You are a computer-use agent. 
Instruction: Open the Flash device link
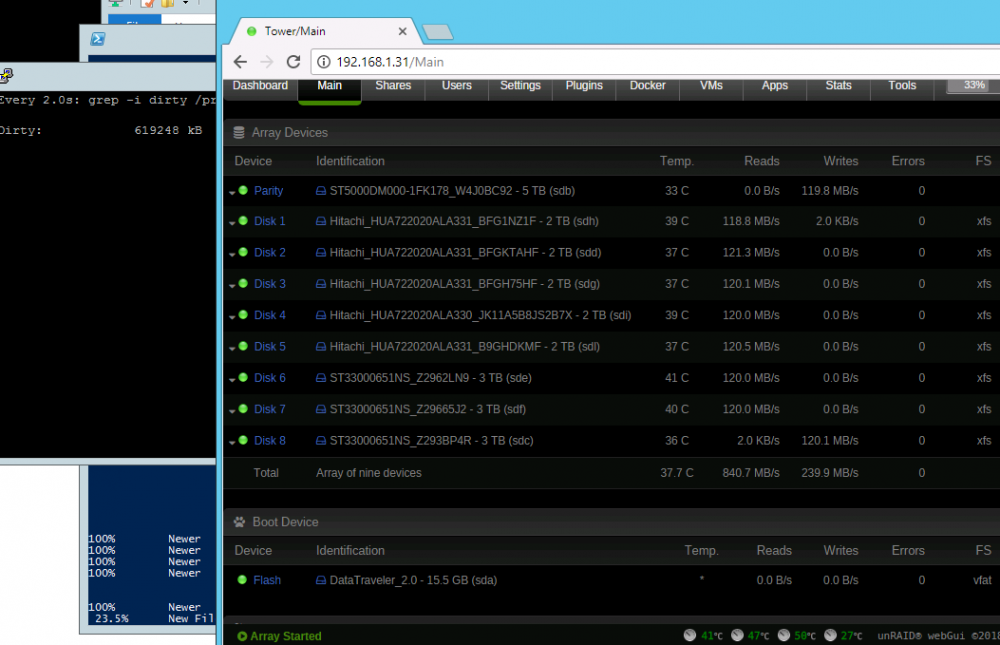pos(267,581)
